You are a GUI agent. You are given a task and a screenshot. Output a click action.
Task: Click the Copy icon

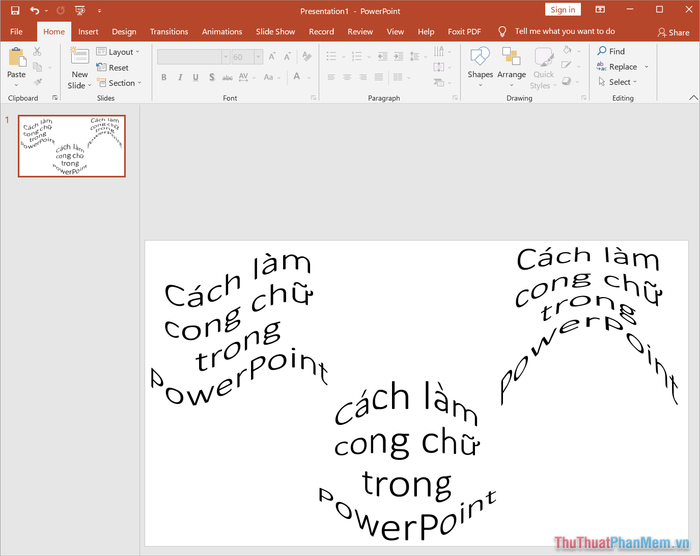pyautogui.click(x=38, y=67)
